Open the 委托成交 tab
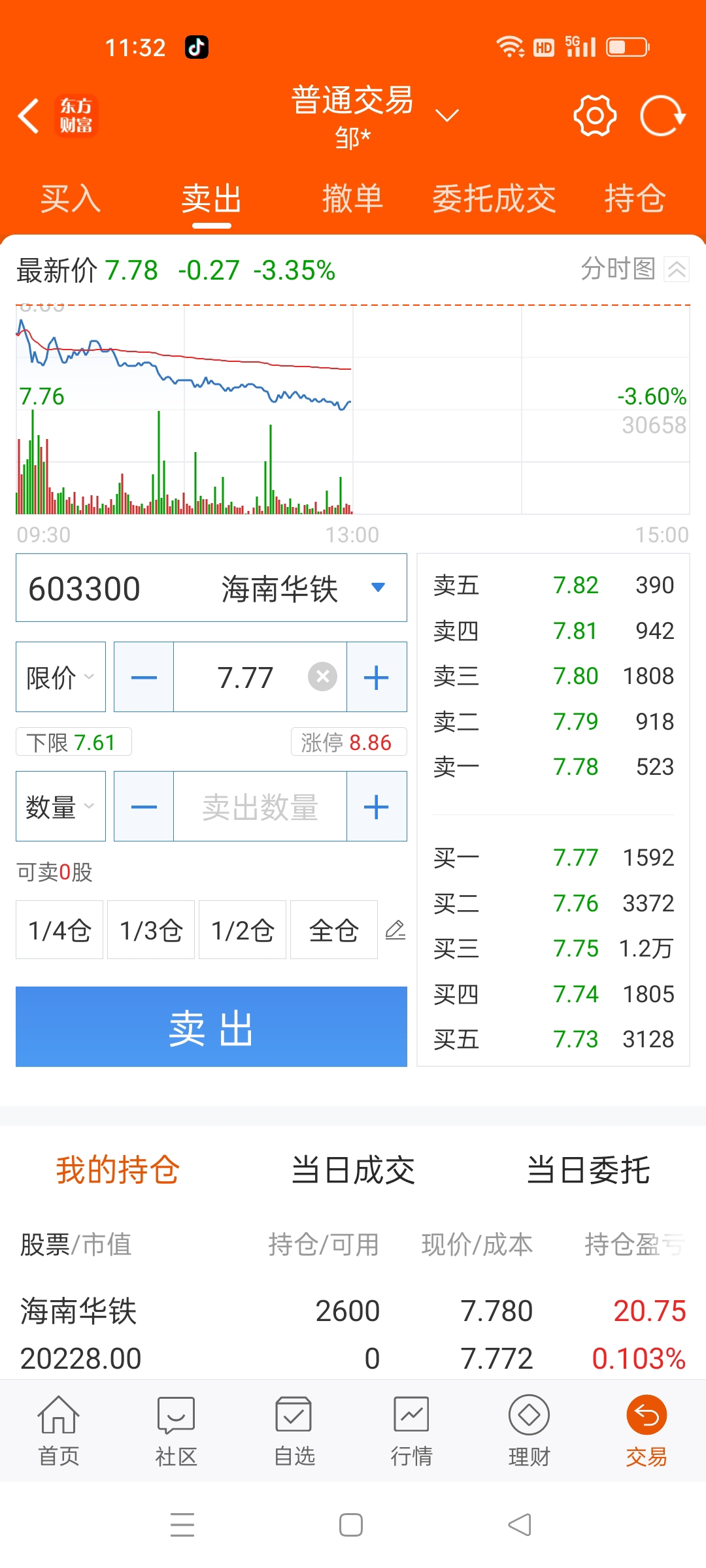 tap(494, 199)
